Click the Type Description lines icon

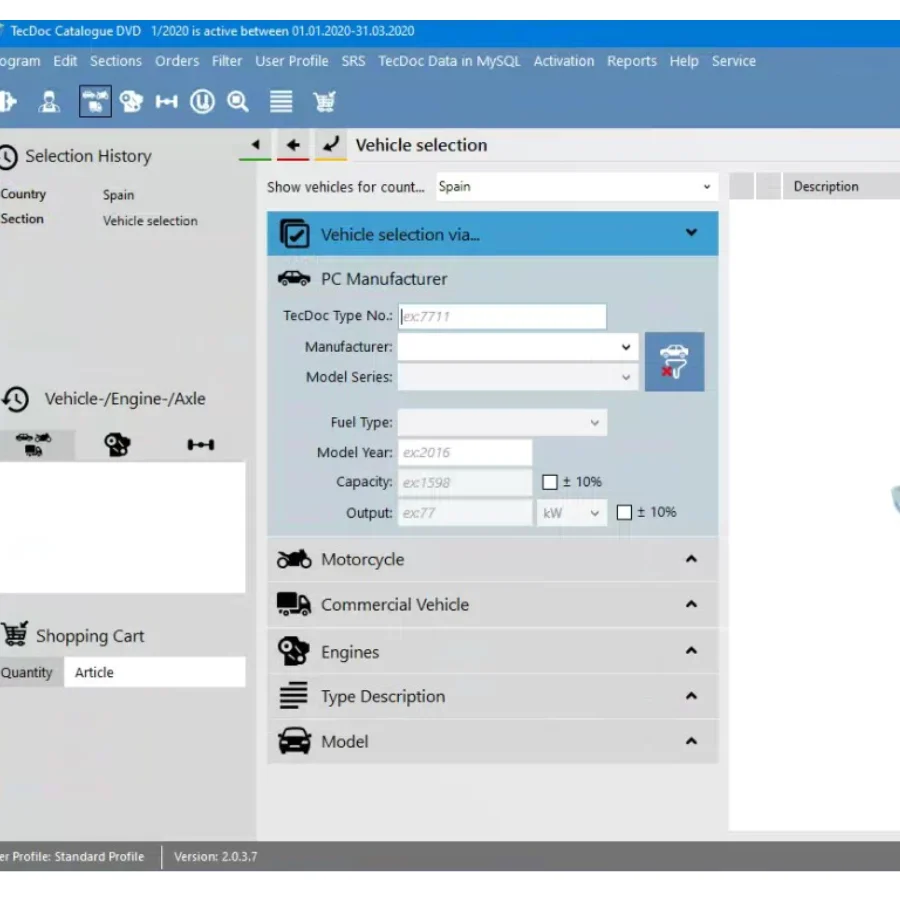294,695
